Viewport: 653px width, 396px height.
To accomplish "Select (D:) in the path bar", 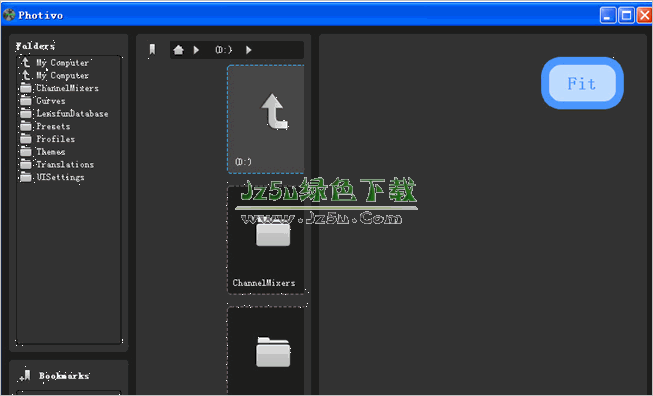I will tap(224, 50).
